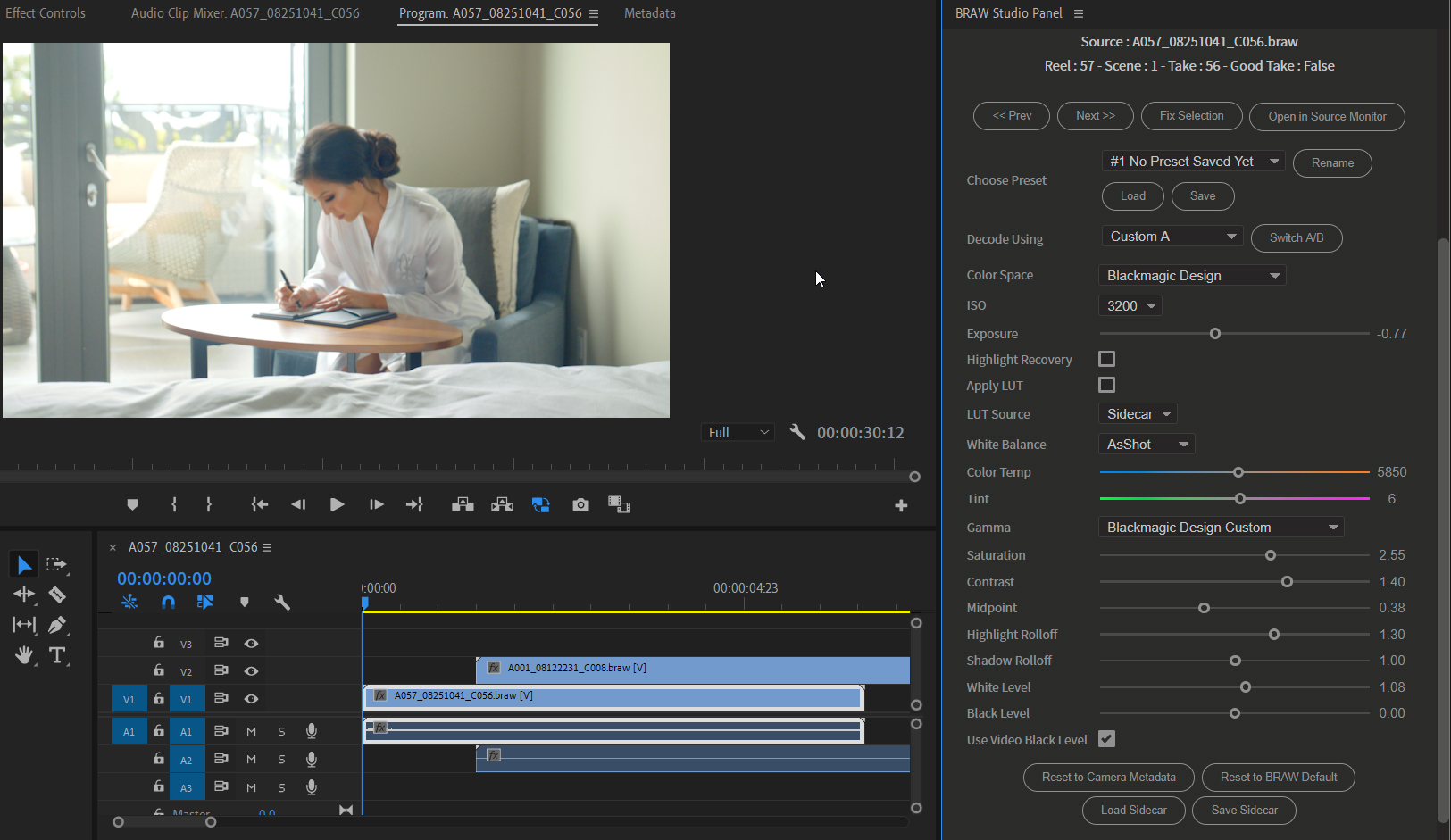
Task: Select the Track Select Forward tool
Action: (56, 564)
